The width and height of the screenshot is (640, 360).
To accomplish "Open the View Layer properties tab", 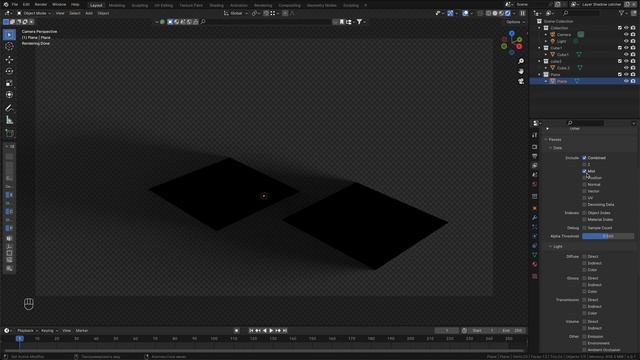I will coord(535,165).
